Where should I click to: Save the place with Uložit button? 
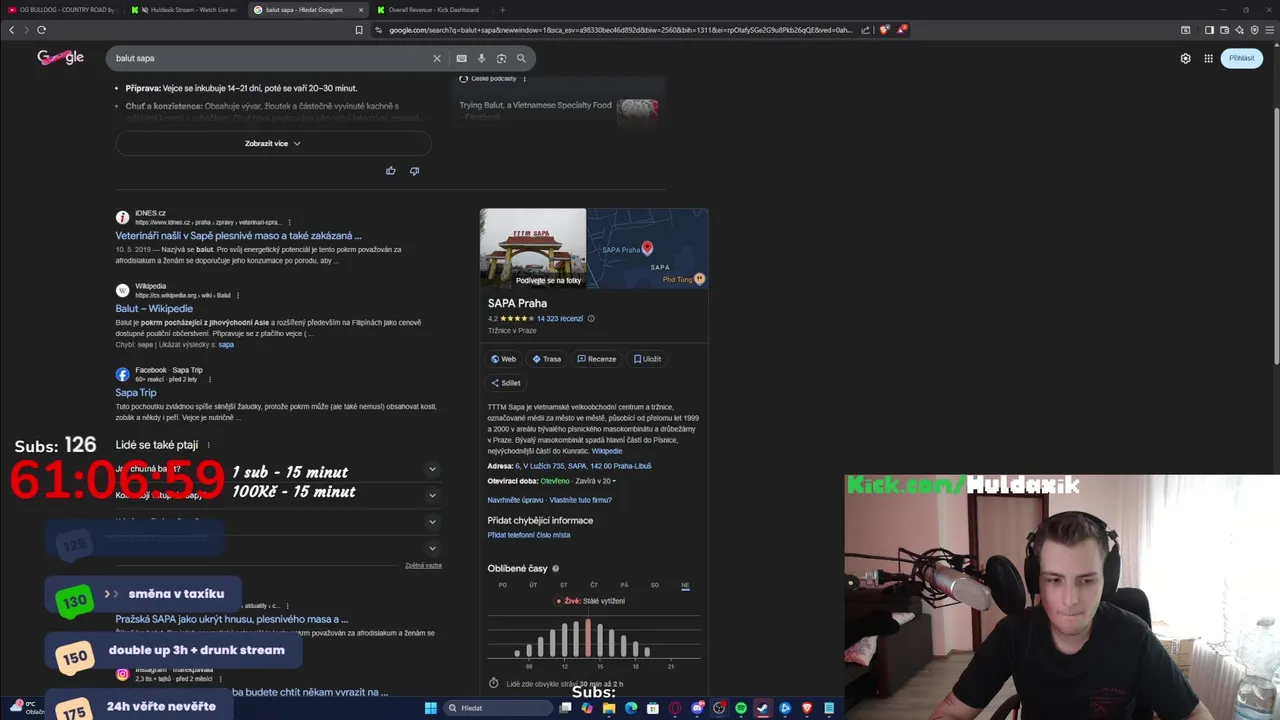pos(647,359)
